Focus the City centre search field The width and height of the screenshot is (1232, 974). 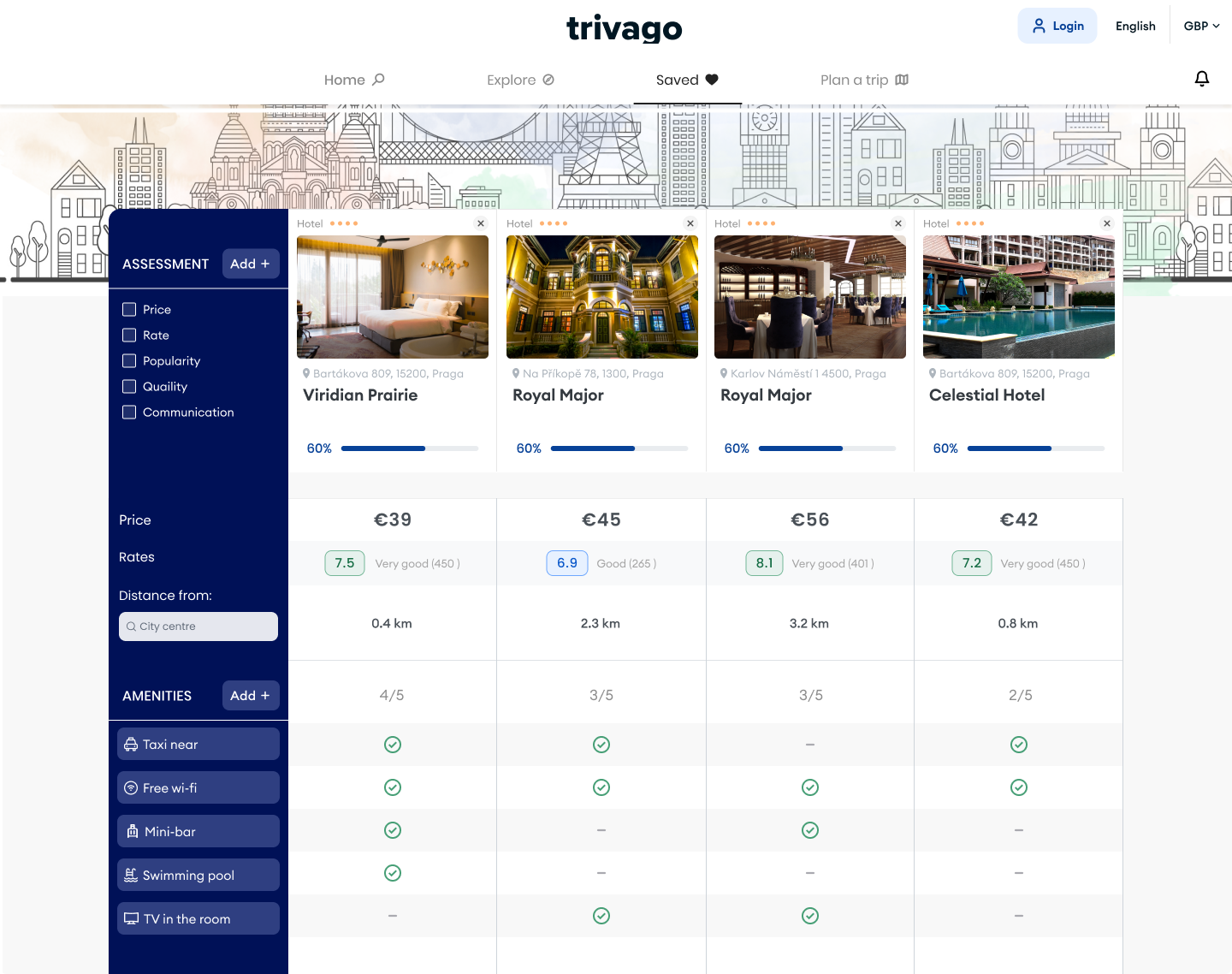(198, 627)
